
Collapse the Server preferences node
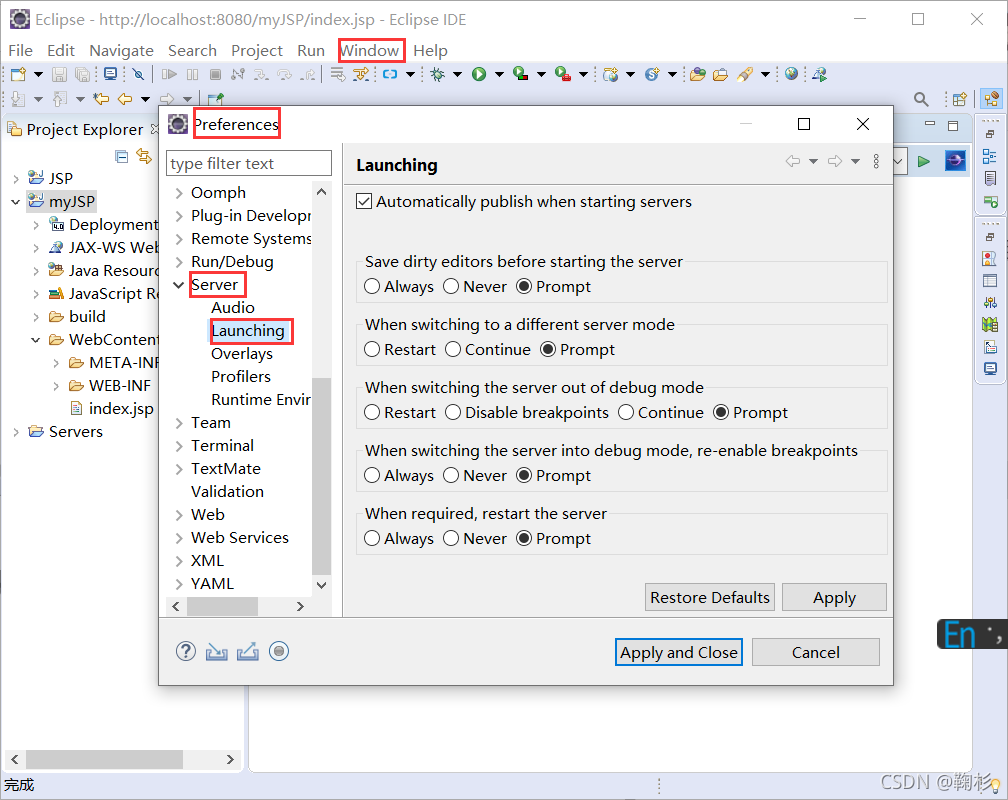pos(179,285)
